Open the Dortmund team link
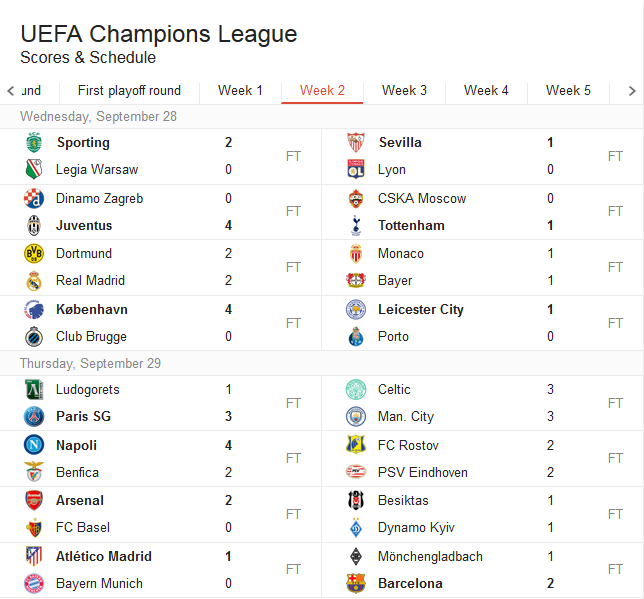Image resolution: width=644 pixels, height=599 pixels. [84, 254]
